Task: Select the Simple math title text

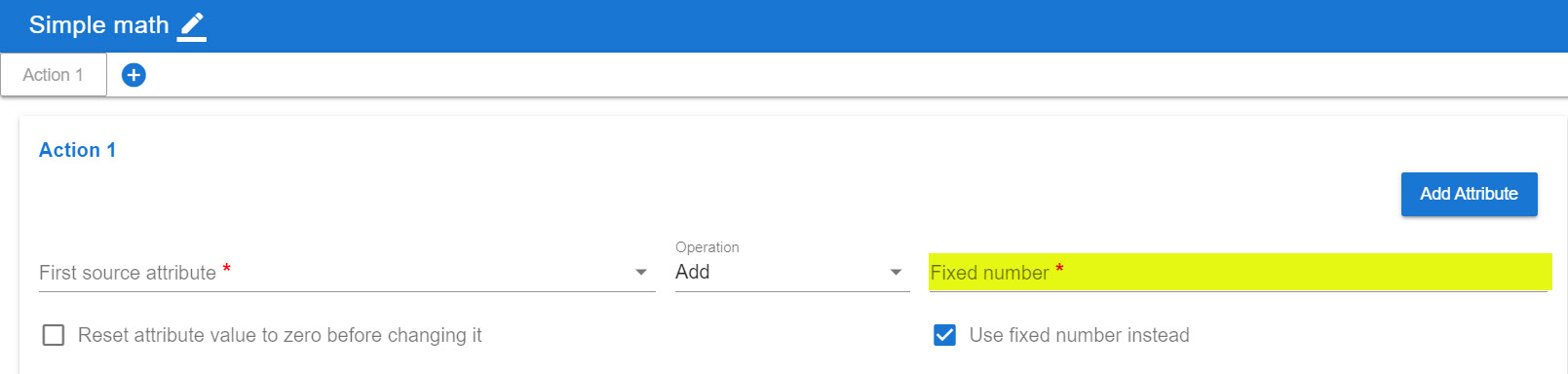Action: pyautogui.click(x=98, y=25)
